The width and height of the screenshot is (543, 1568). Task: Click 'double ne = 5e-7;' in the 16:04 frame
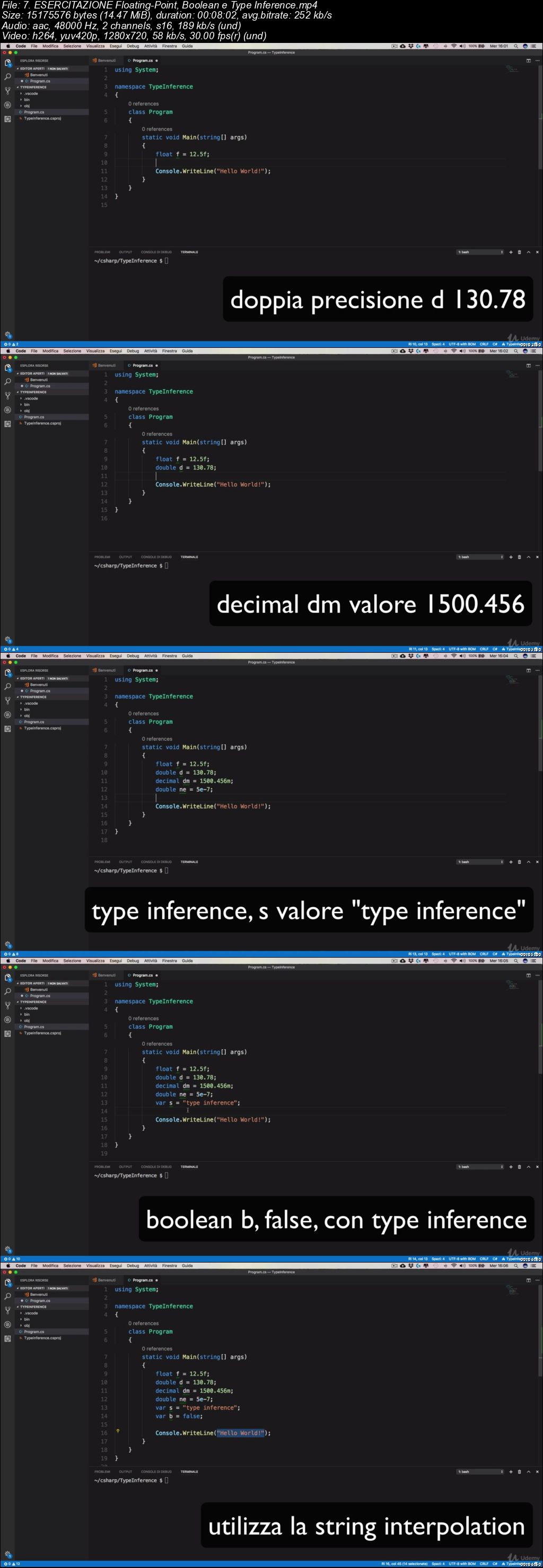184,790
